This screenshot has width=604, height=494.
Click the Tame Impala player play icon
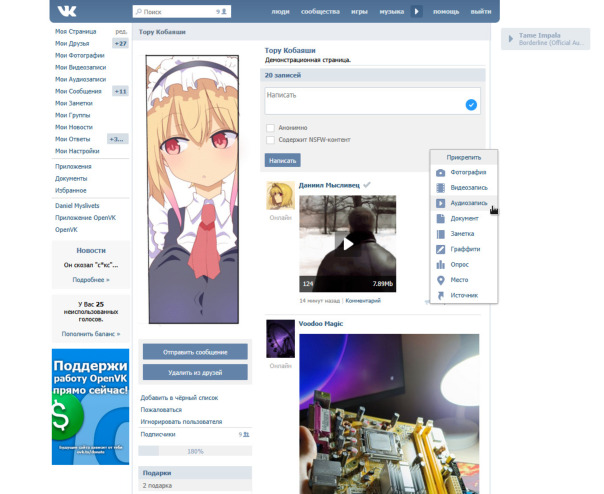coord(510,39)
